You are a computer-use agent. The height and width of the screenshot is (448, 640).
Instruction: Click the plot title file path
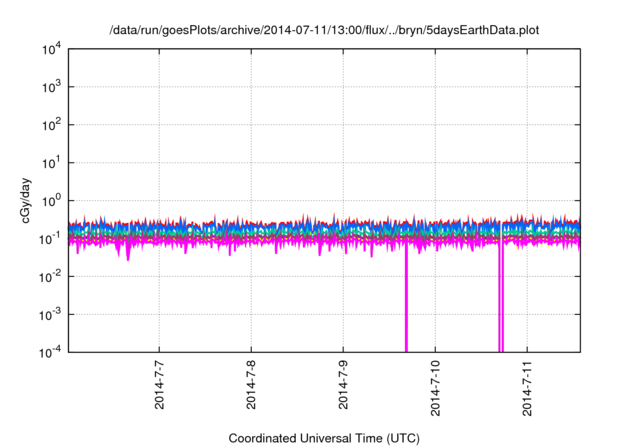coord(324,30)
